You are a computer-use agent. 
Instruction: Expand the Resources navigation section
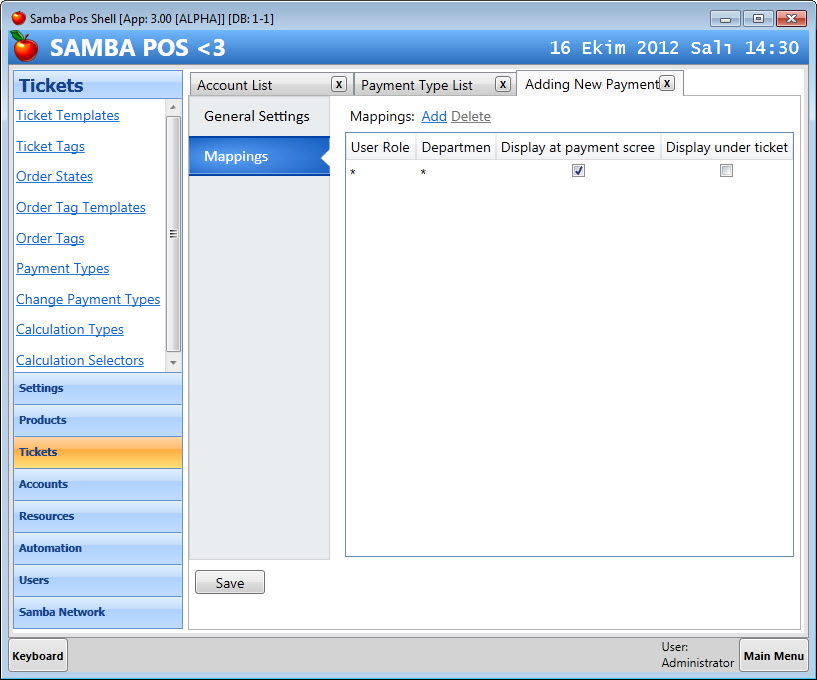[98, 516]
